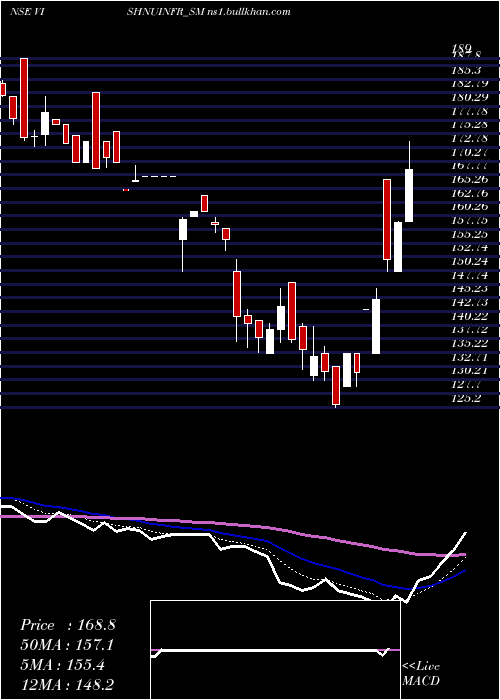Click the lowest red candle near 125.2
500x700 pixels.
coord(336,385)
